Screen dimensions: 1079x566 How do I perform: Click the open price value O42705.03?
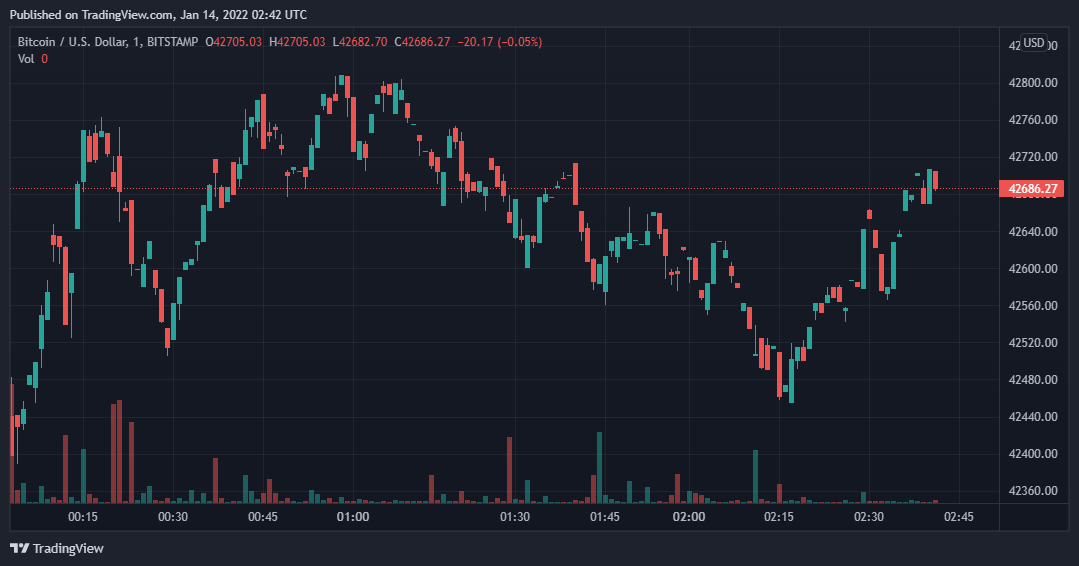[238, 41]
